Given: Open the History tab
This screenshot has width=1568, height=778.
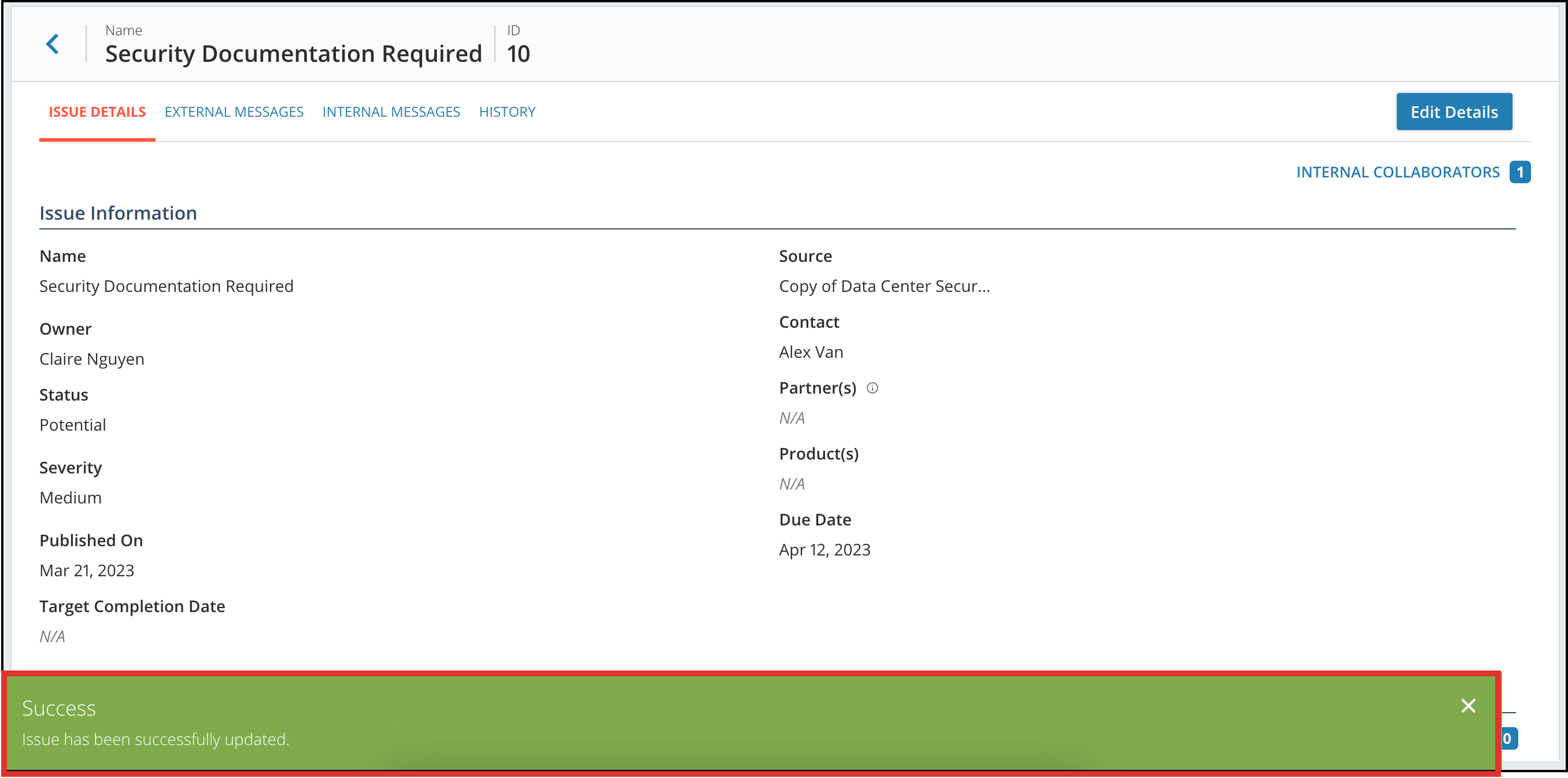Looking at the screenshot, I should 507,112.
